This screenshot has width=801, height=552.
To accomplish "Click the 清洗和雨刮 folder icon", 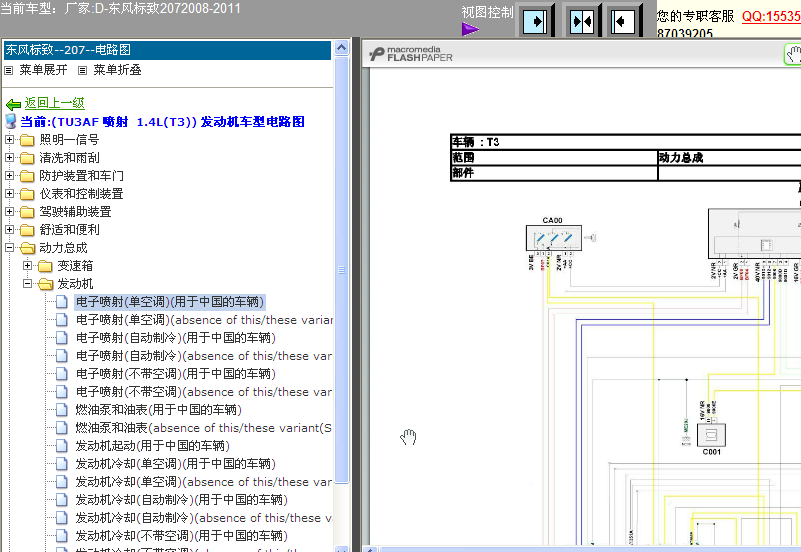I will pyautogui.click(x=27, y=158).
